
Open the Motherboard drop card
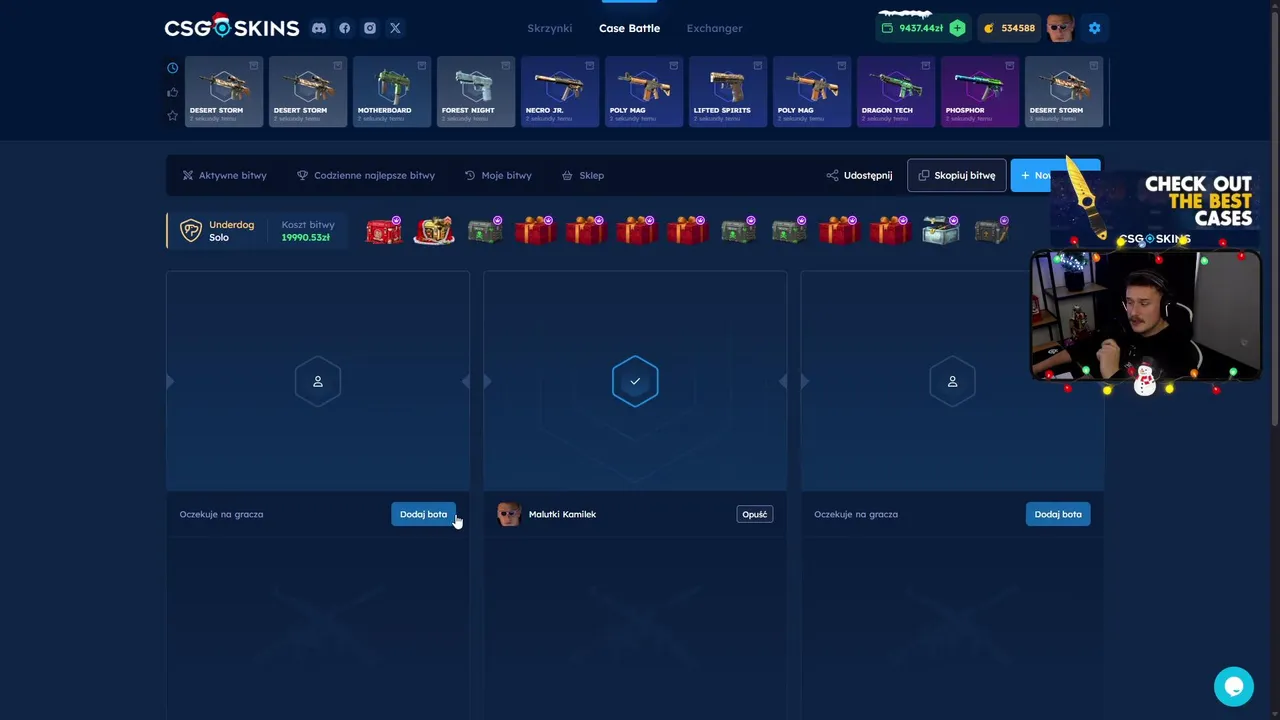click(392, 92)
